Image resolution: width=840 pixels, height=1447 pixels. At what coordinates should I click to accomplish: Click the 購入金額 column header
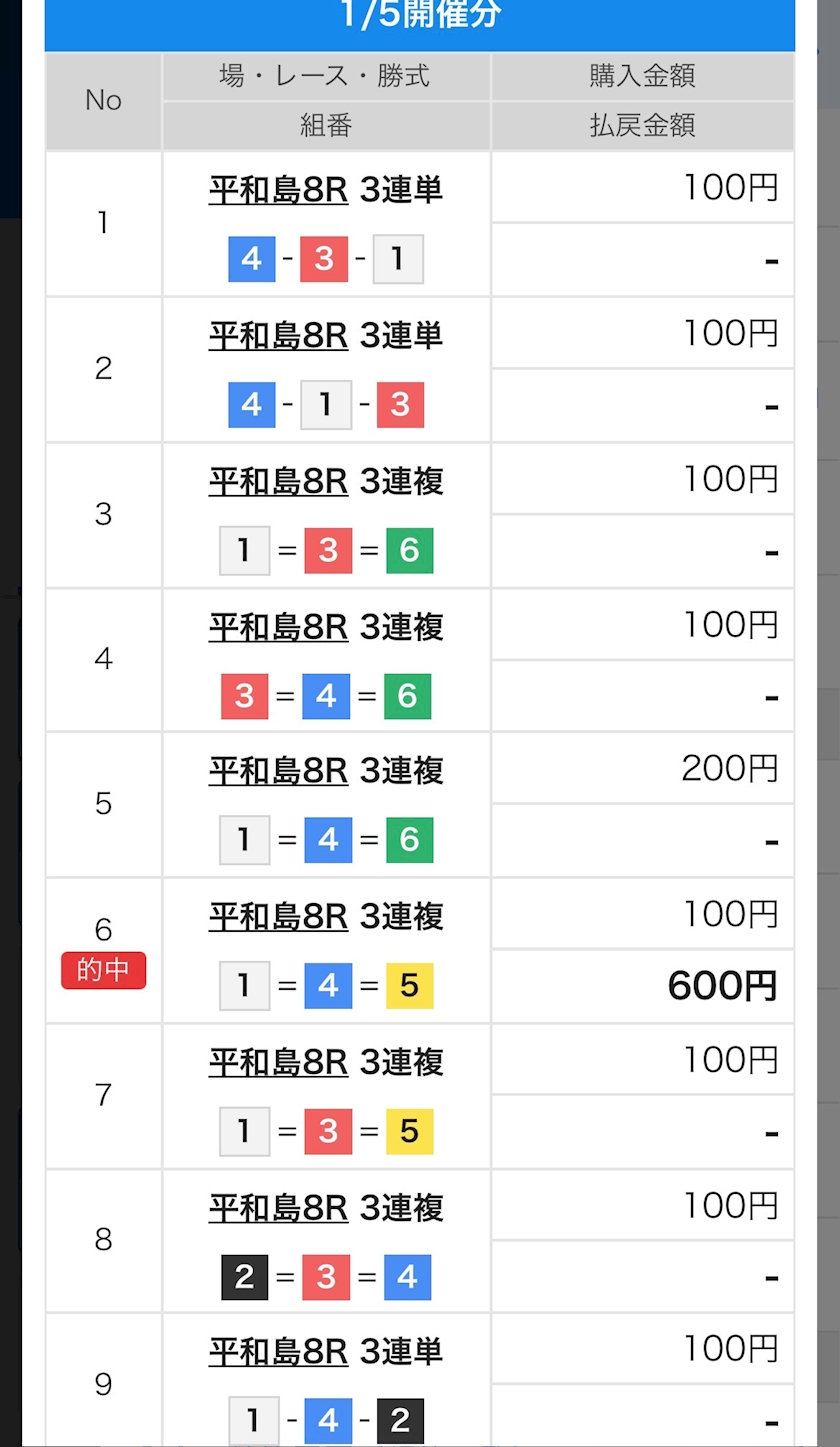(x=642, y=76)
